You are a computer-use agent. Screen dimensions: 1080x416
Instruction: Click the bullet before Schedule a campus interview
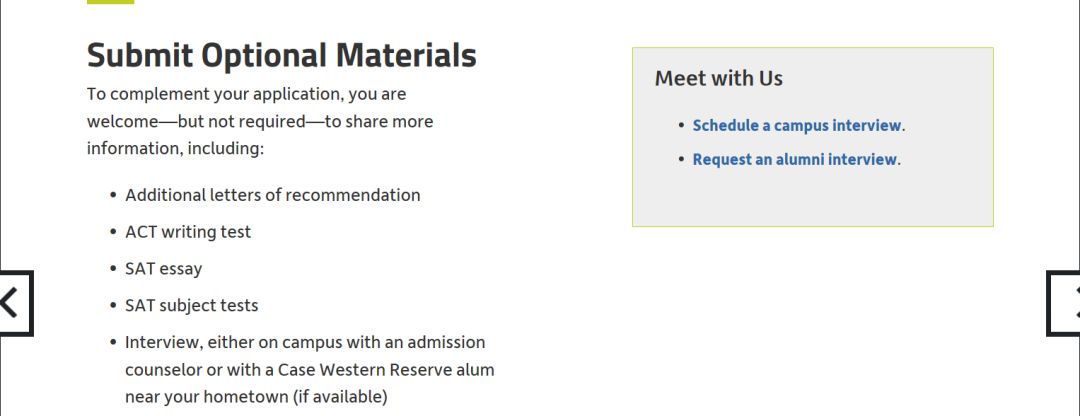point(681,125)
